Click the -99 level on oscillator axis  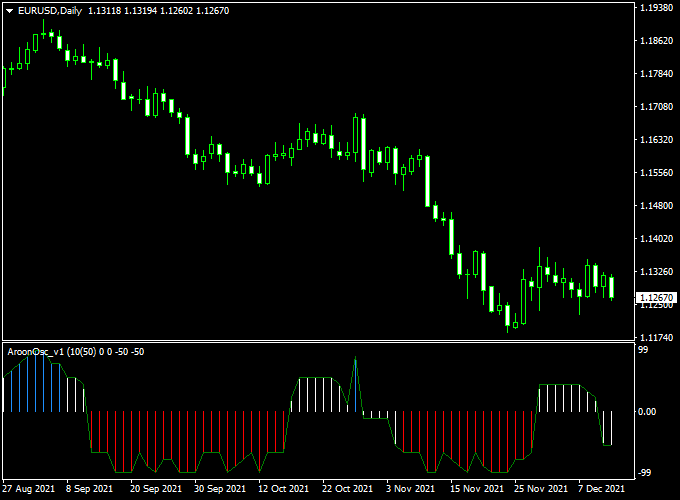click(648, 471)
